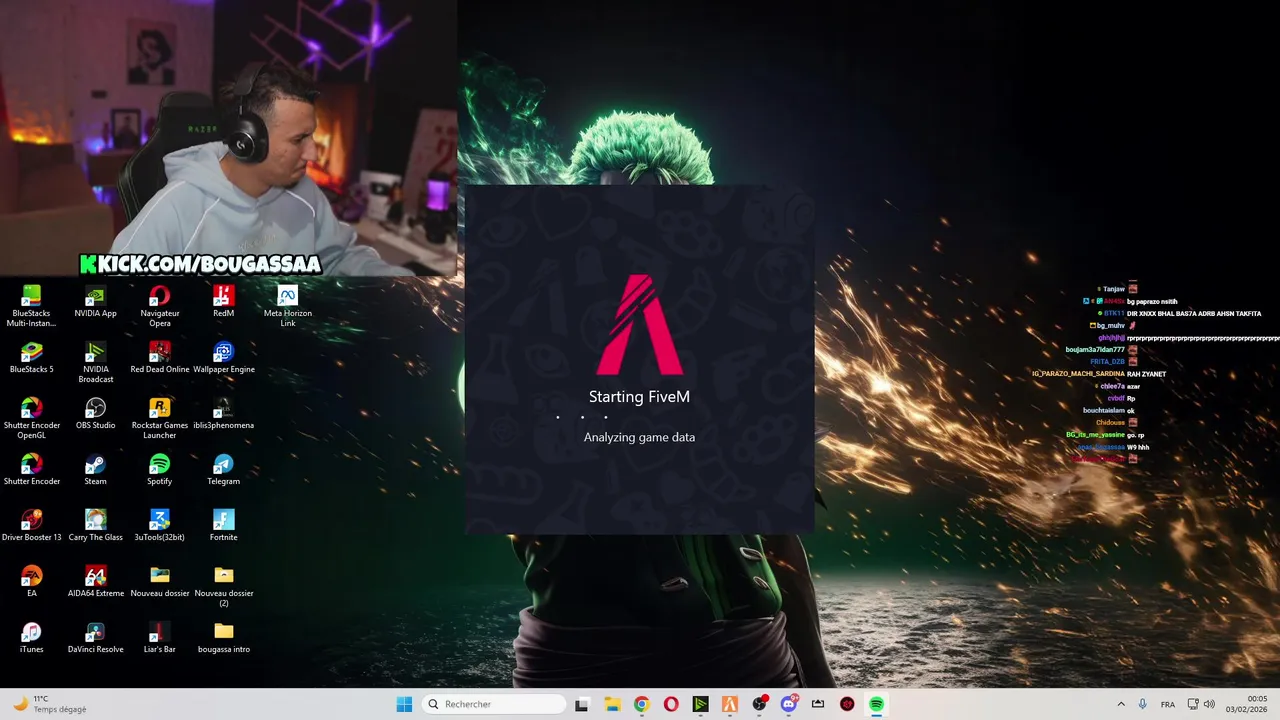Image resolution: width=1280 pixels, height=720 pixels.
Task: Select the Shutter Encoder OpenGL desktop icon
Action: pyautogui.click(x=31, y=418)
